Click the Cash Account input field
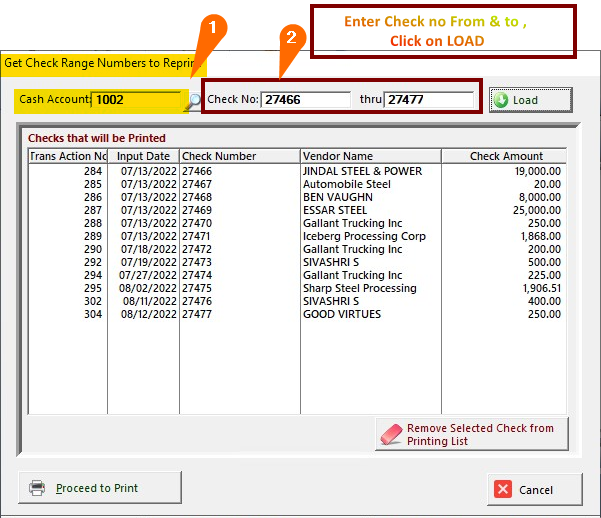Screen dimensions: 601x518 pos(135,100)
